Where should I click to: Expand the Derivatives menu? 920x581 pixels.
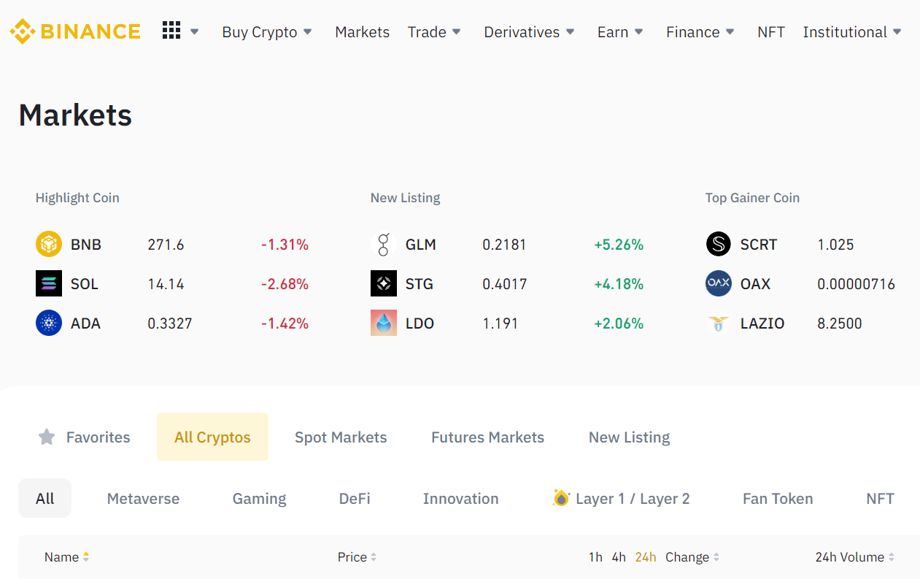click(x=529, y=32)
